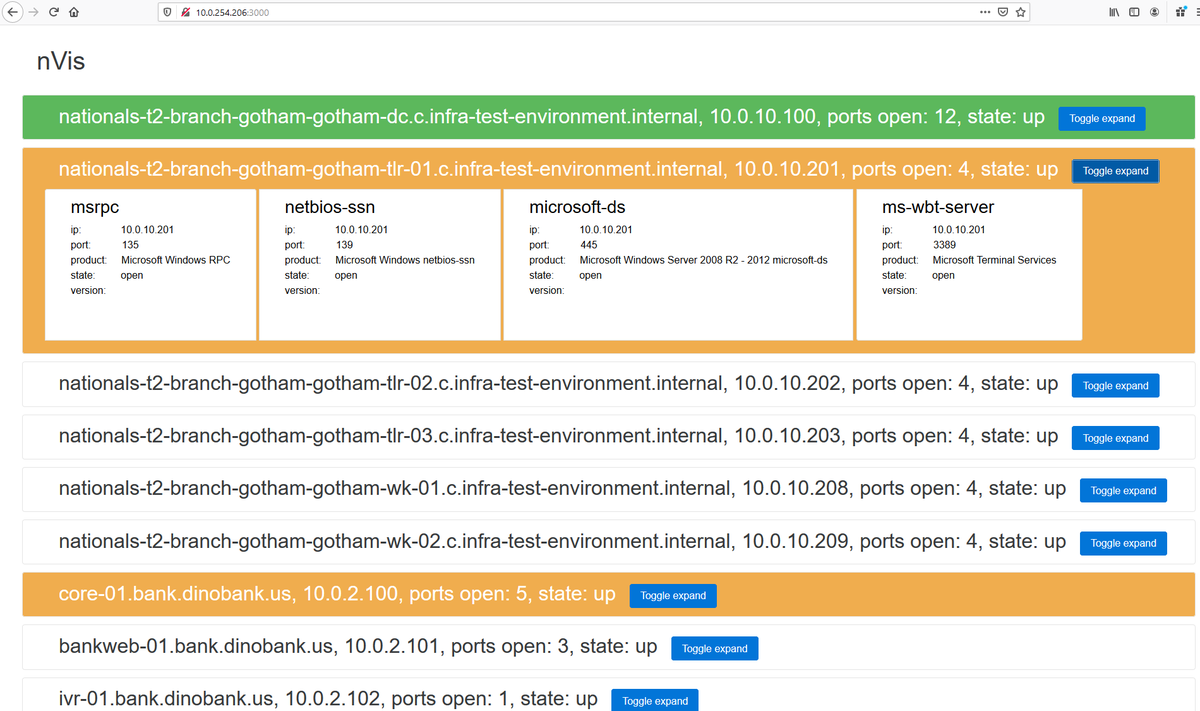Click the bankweb-01.bank.dinobank.us host text
Screen dimensions: 1200x711
tap(197, 647)
